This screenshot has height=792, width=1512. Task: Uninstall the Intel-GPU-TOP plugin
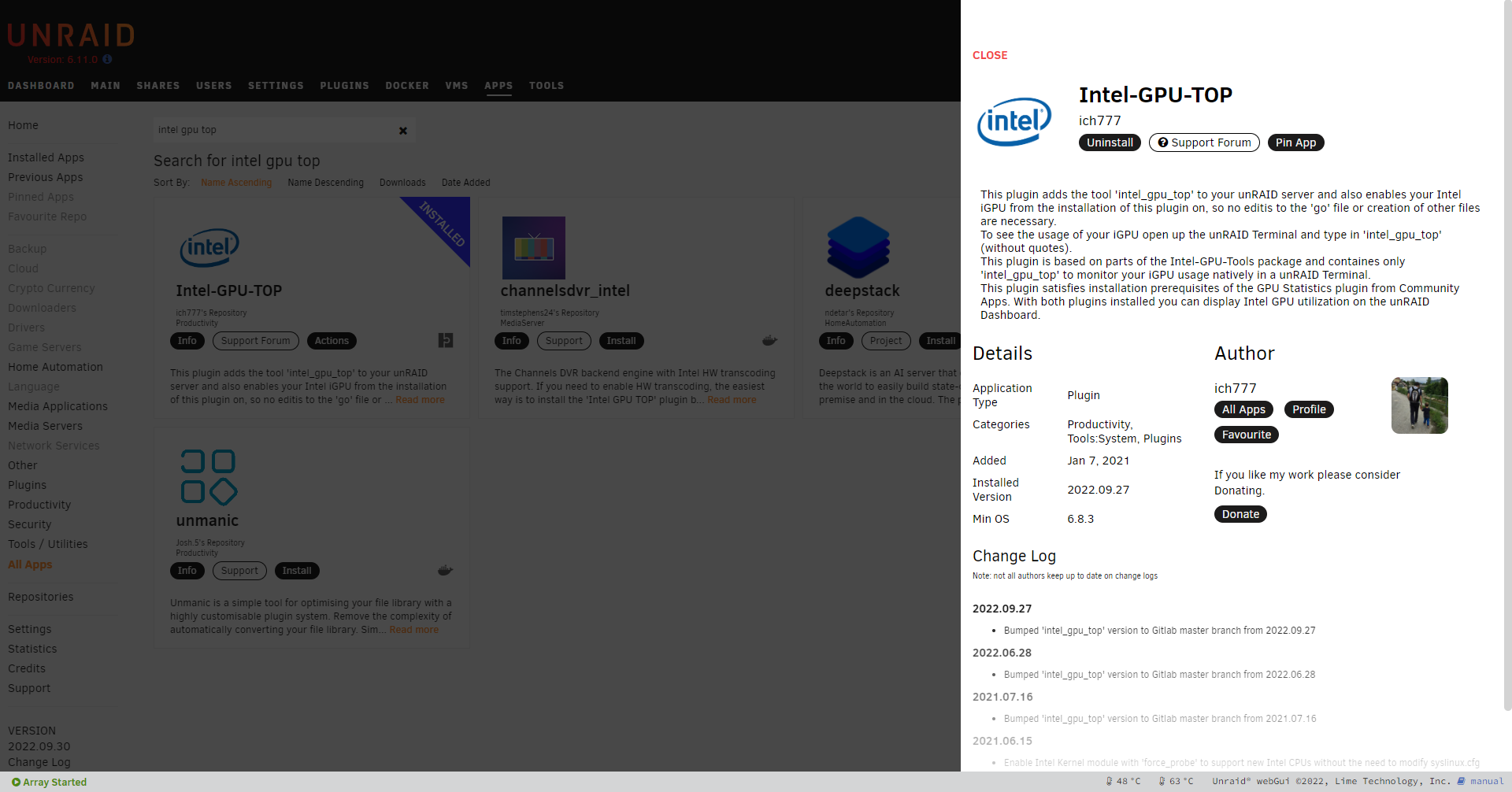(1110, 142)
